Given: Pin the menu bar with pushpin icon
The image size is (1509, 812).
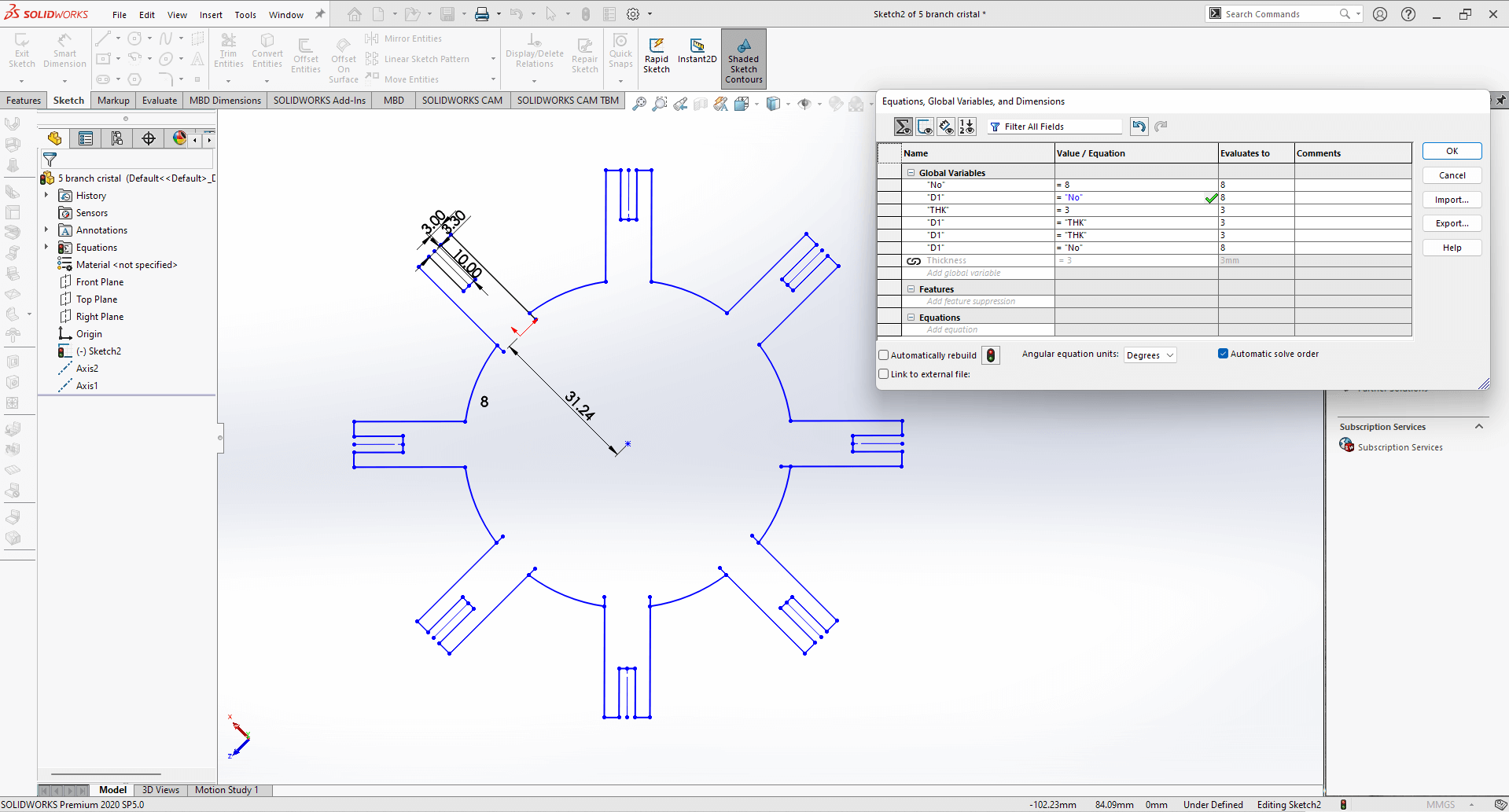Looking at the screenshot, I should [320, 14].
